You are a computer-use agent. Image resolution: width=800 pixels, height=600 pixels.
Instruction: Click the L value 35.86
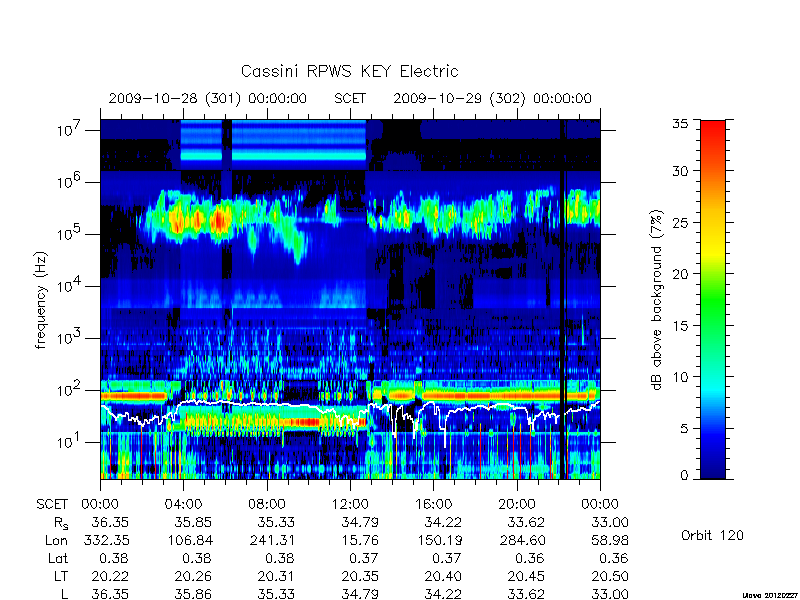click(x=193, y=594)
